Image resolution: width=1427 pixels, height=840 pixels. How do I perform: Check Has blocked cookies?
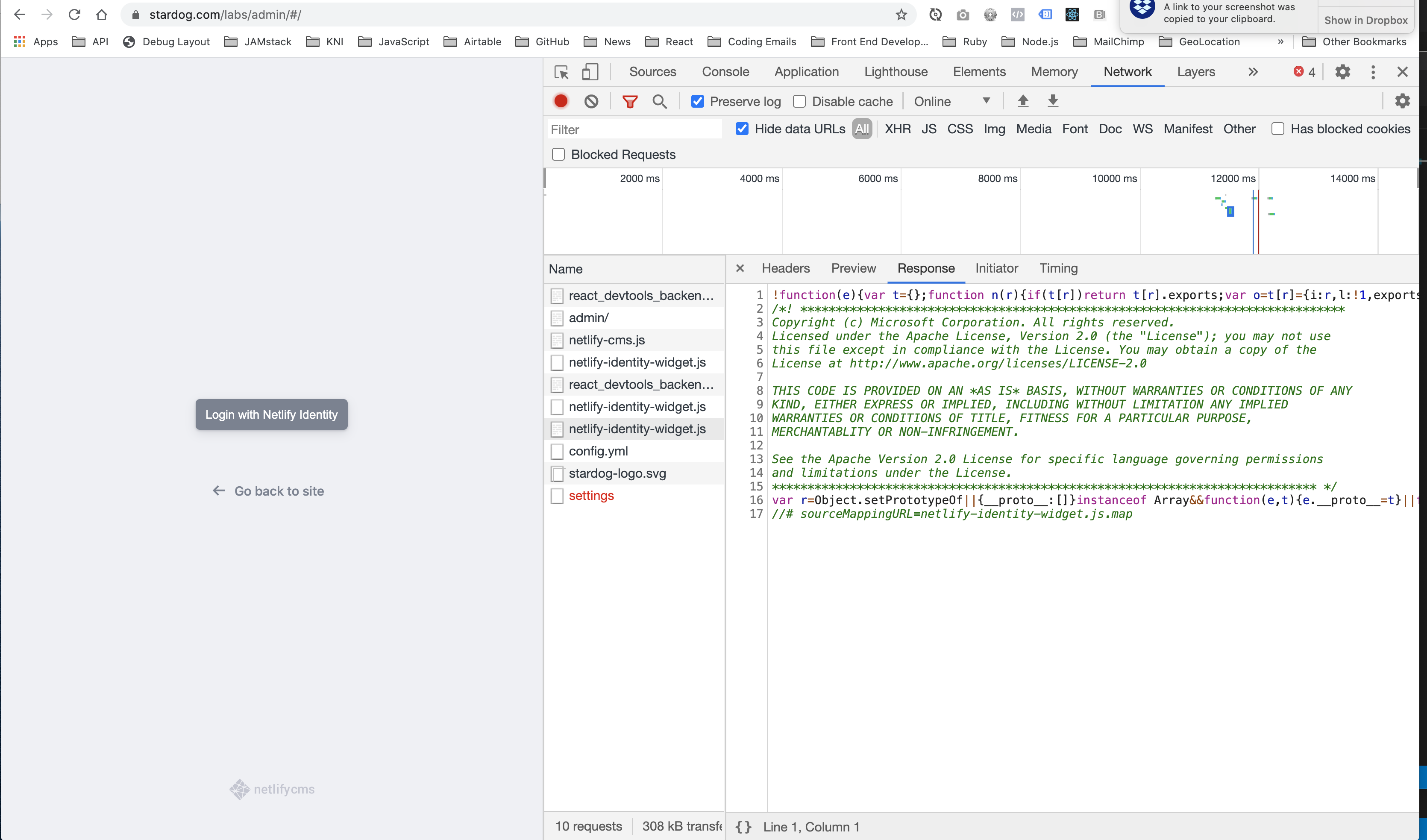coord(1277,129)
